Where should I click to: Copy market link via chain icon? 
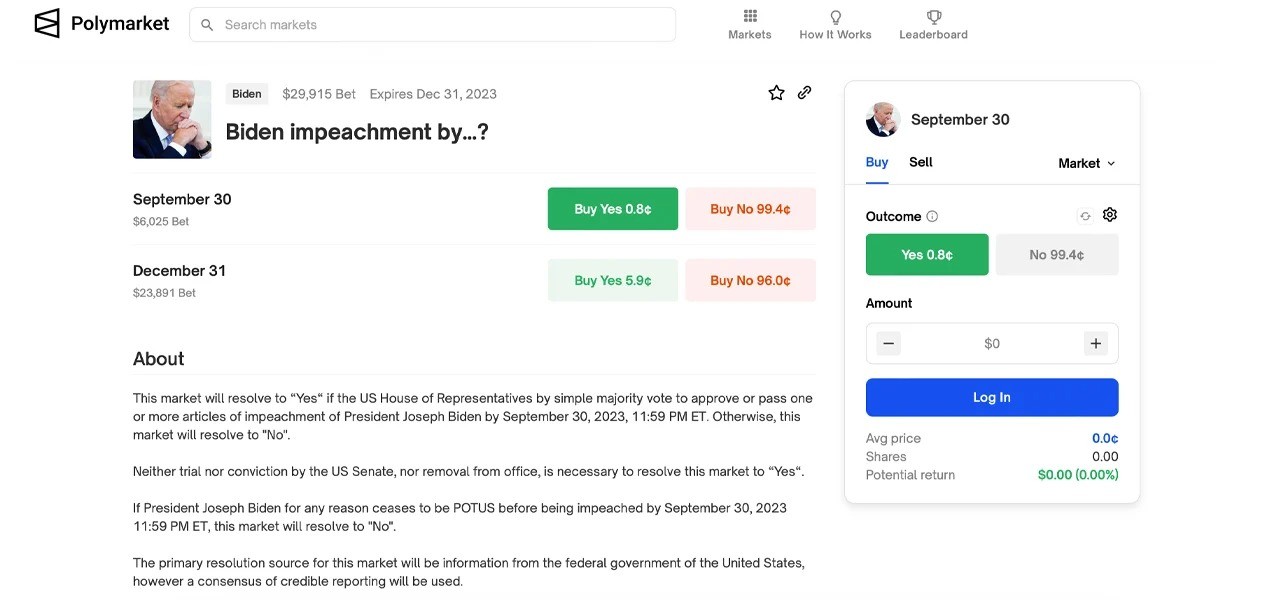point(804,93)
